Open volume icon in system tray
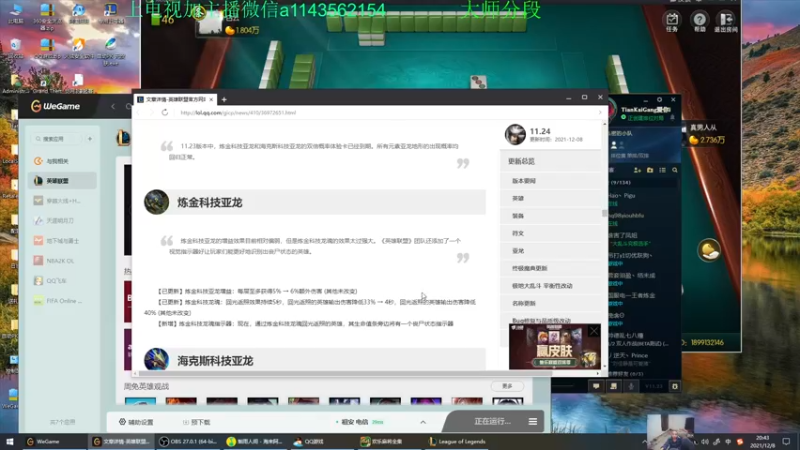 tap(705, 442)
